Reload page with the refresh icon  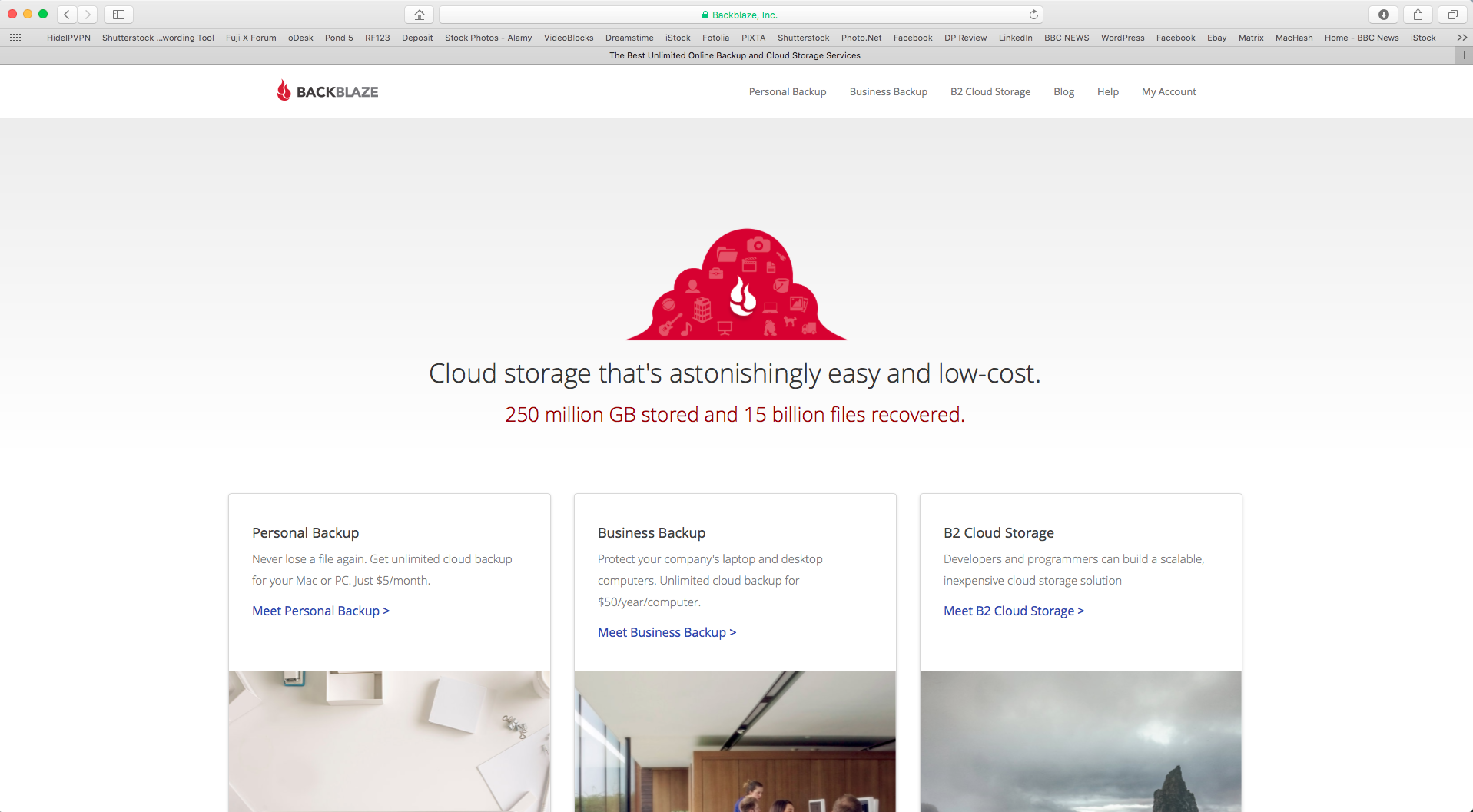[1033, 15]
